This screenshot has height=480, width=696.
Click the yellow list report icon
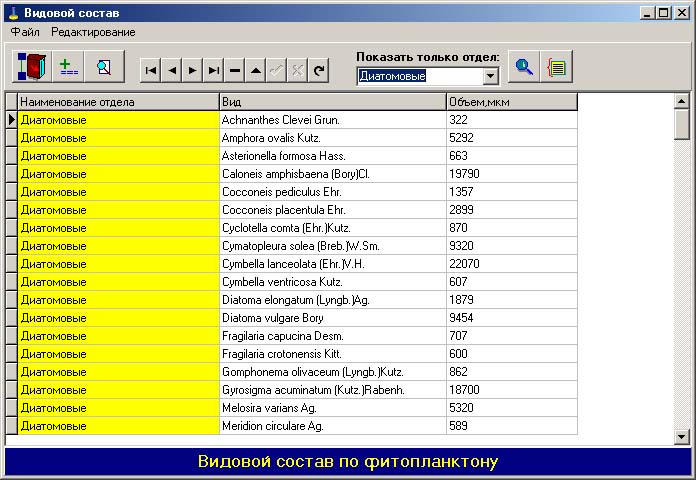click(557, 67)
